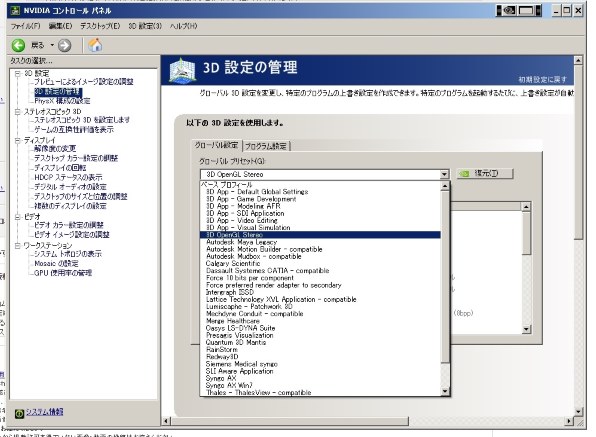
Task: Select 解像度の変更 tree item
Action: [x=55, y=149]
